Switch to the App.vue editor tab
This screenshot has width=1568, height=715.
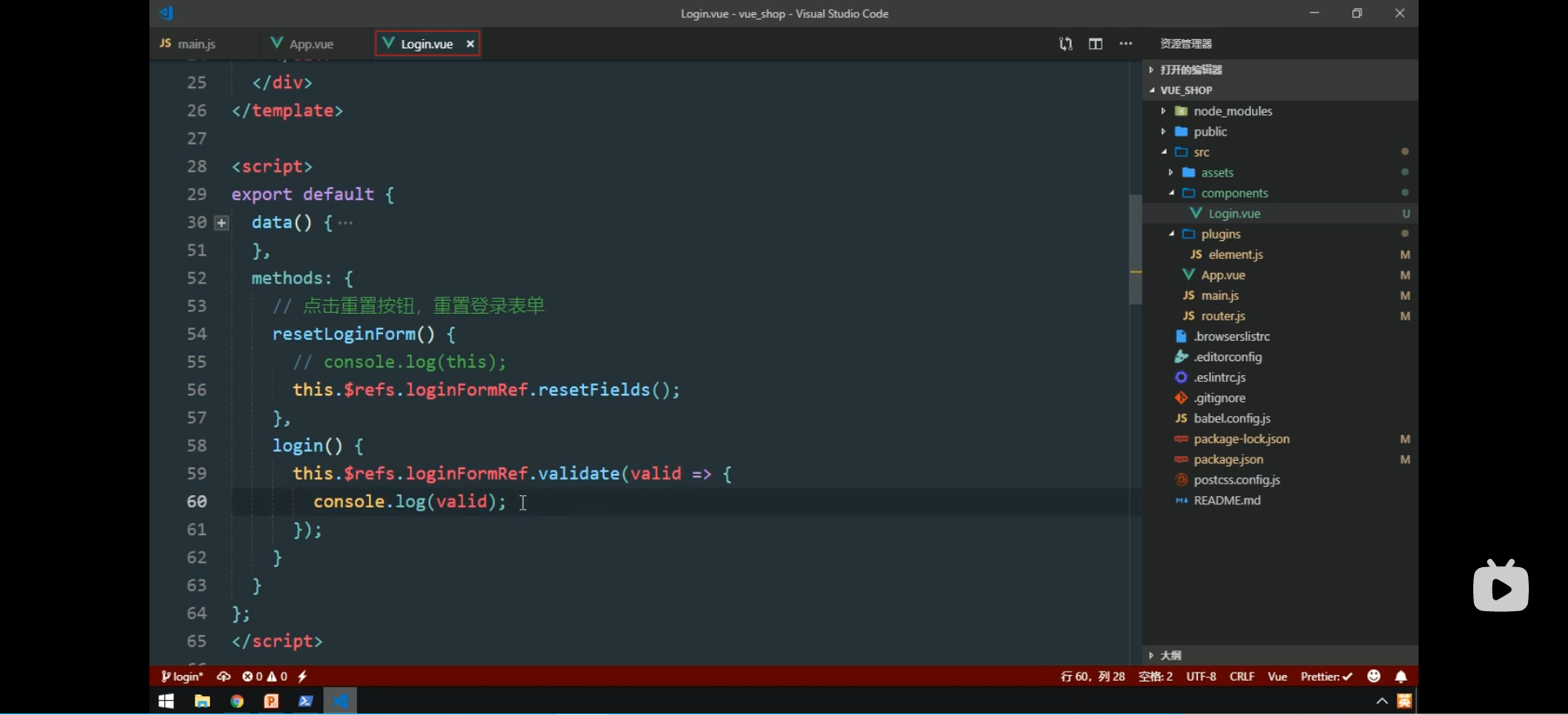click(x=302, y=43)
